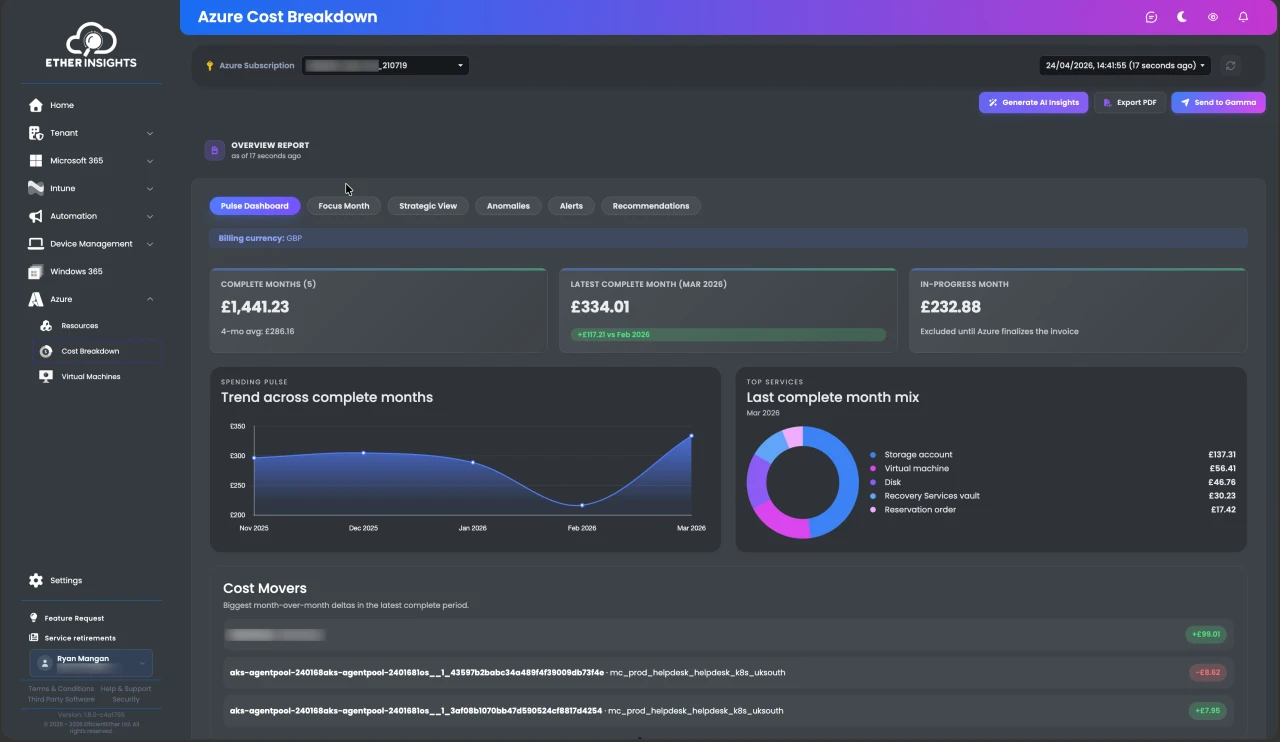Toggle the eye visibility icon in header
The height and width of the screenshot is (742, 1280).
(x=1213, y=17)
